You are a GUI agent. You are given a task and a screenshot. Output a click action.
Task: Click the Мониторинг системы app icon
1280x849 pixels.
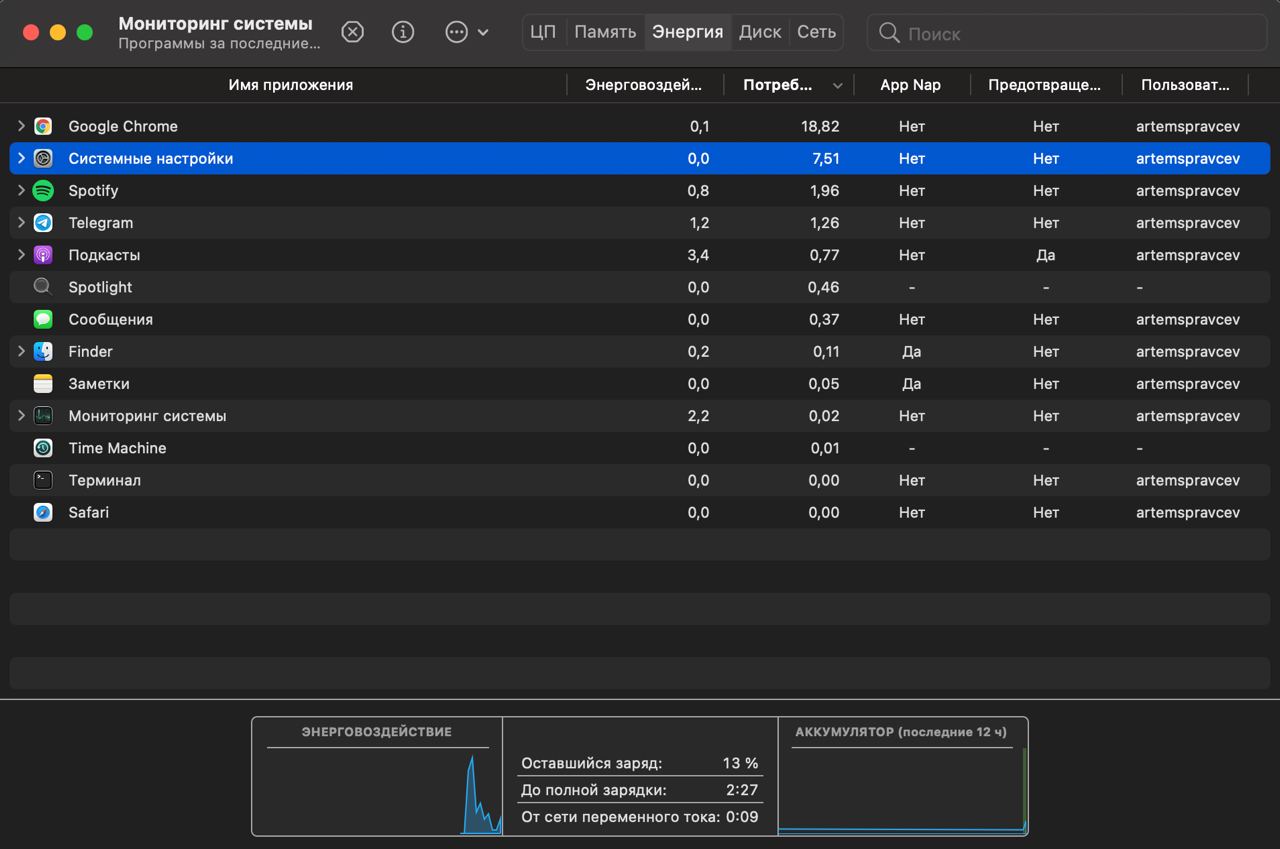pos(43,415)
